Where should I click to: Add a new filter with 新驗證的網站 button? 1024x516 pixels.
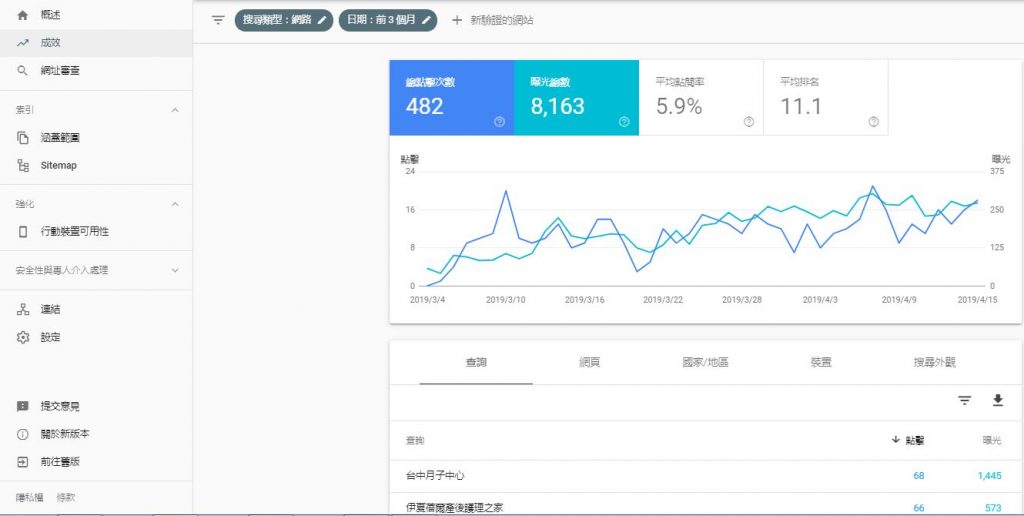tap(491, 20)
